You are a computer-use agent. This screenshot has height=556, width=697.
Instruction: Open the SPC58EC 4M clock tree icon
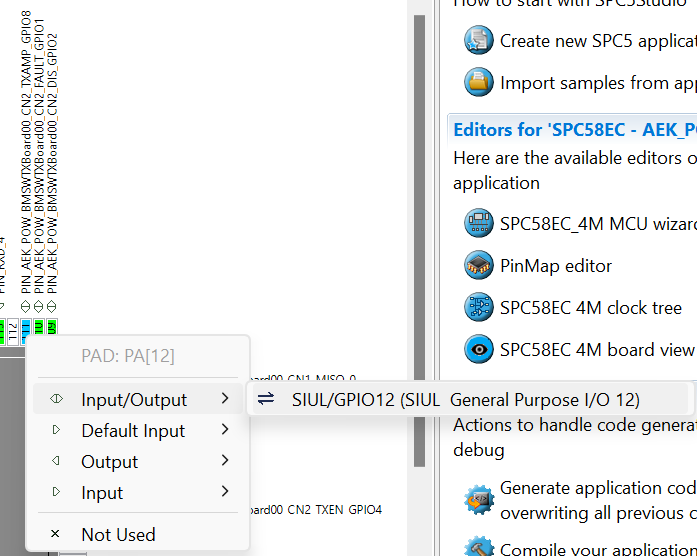(478, 307)
